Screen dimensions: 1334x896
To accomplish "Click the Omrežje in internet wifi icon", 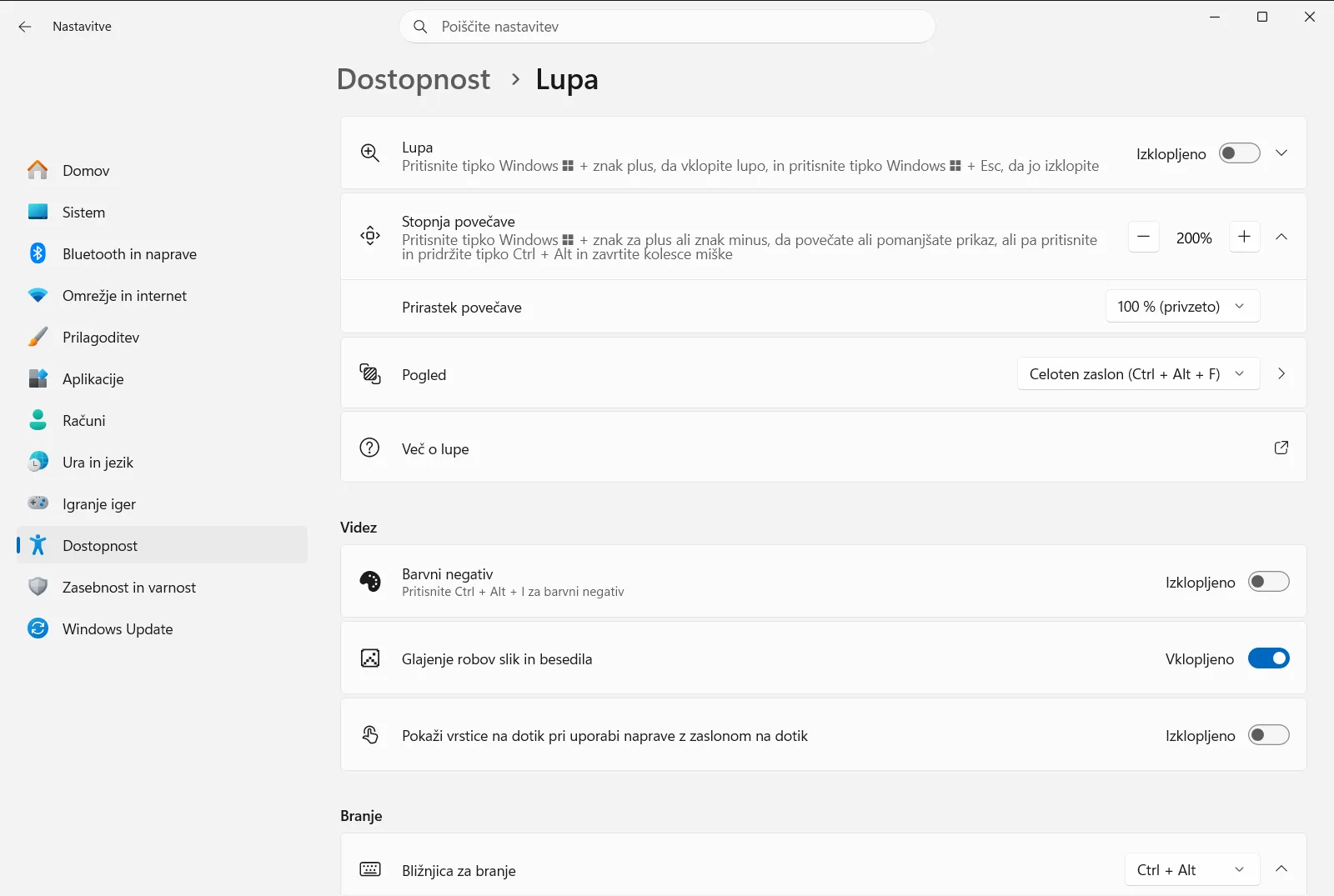I will [38, 295].
